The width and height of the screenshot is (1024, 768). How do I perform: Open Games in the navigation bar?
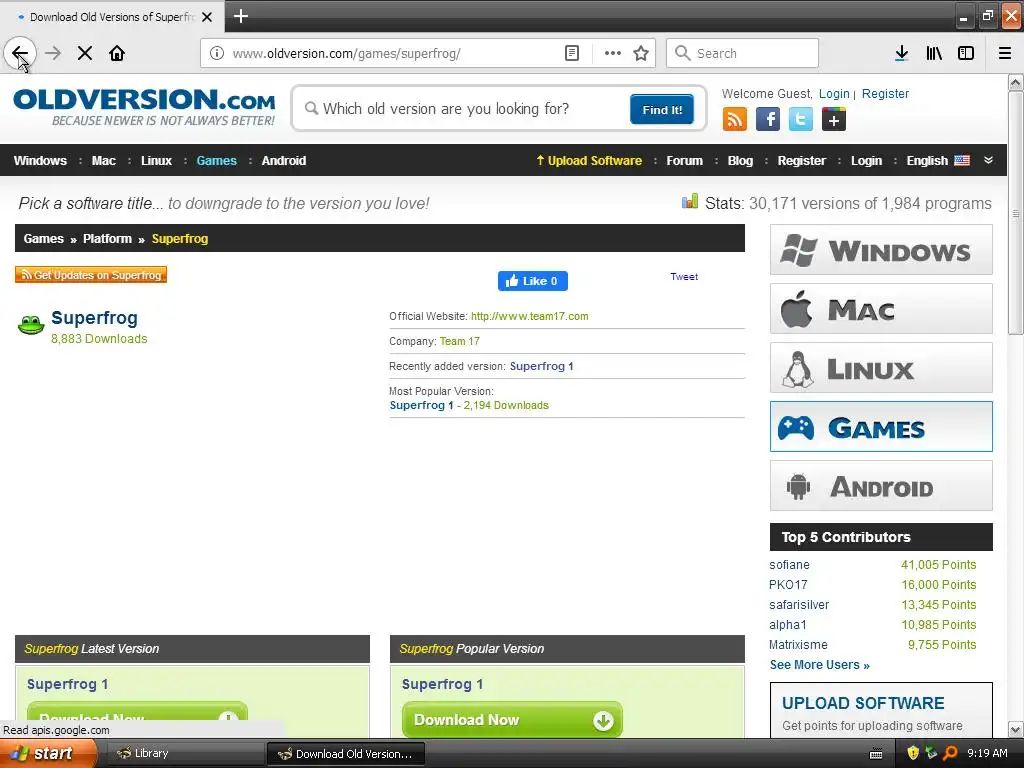(x=217, y=161)
